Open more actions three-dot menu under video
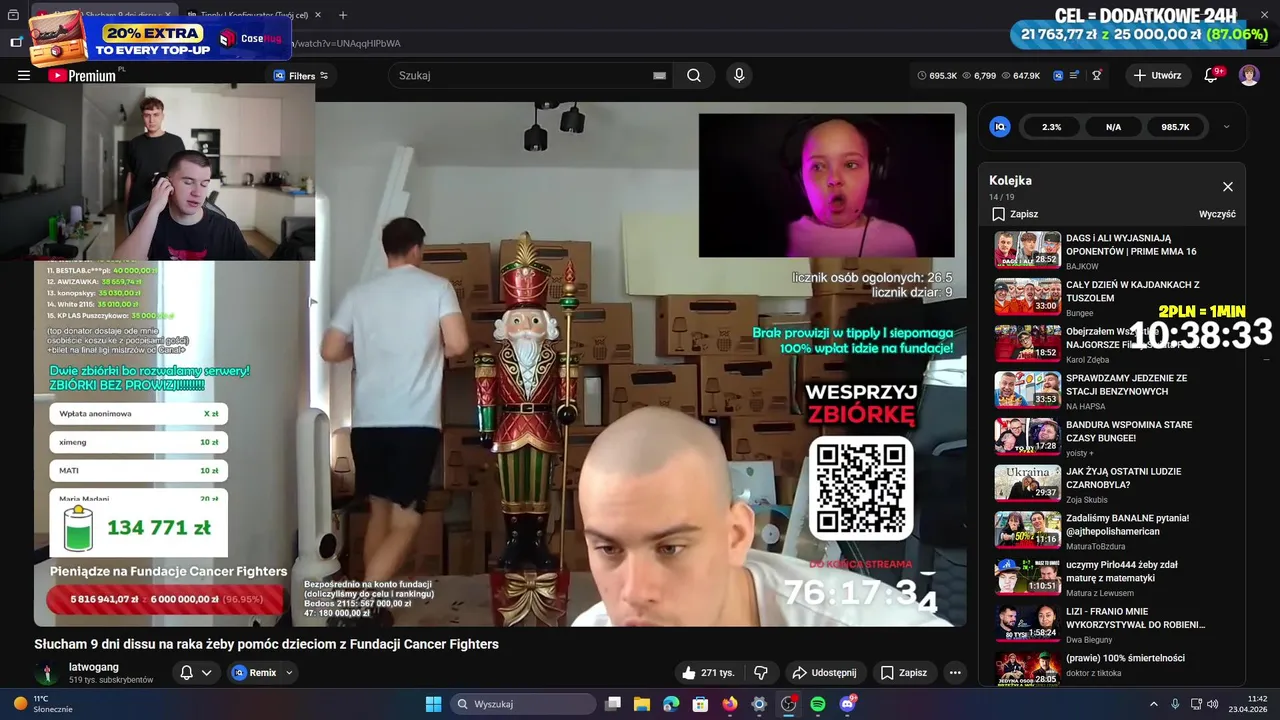The image size is (1280, 720). (x=955, y=673)
